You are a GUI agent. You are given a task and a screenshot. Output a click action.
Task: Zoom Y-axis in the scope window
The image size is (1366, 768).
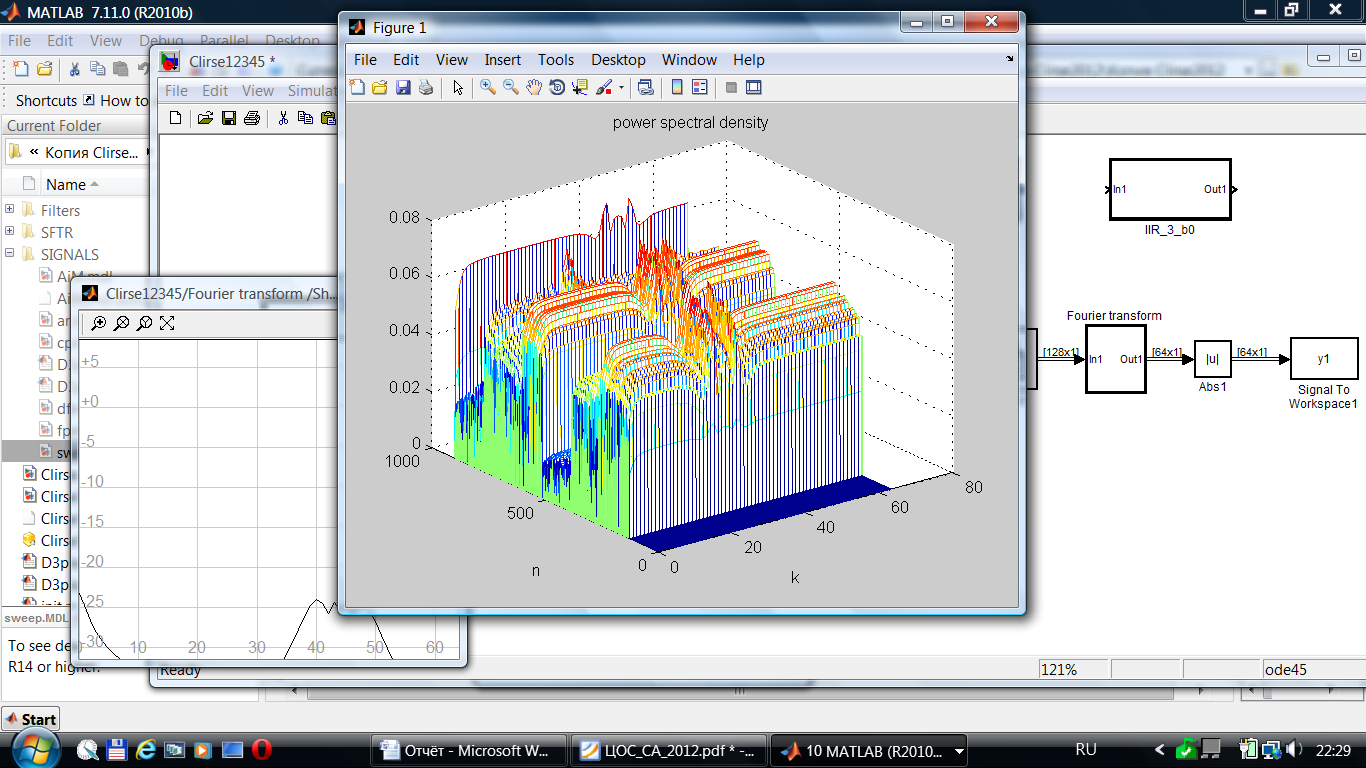(144, 323)
